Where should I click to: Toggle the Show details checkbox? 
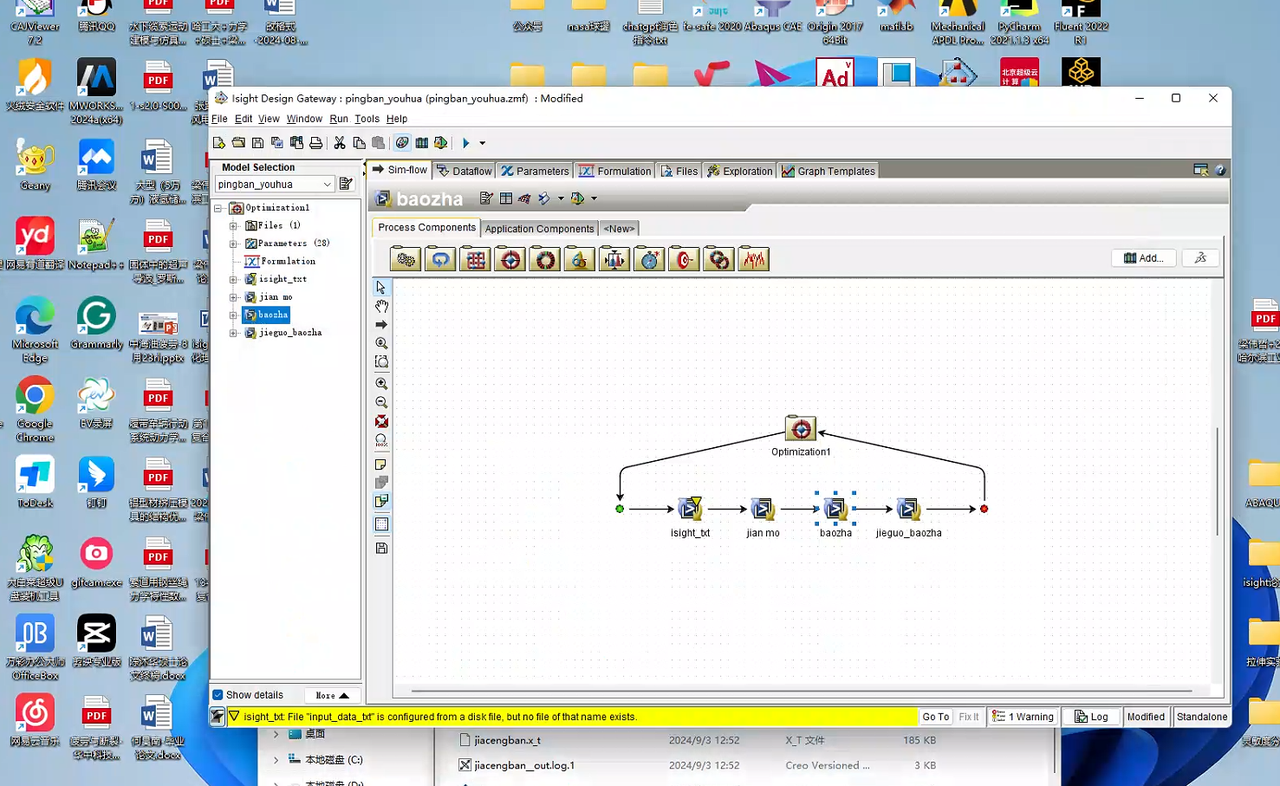coord(218,695)
